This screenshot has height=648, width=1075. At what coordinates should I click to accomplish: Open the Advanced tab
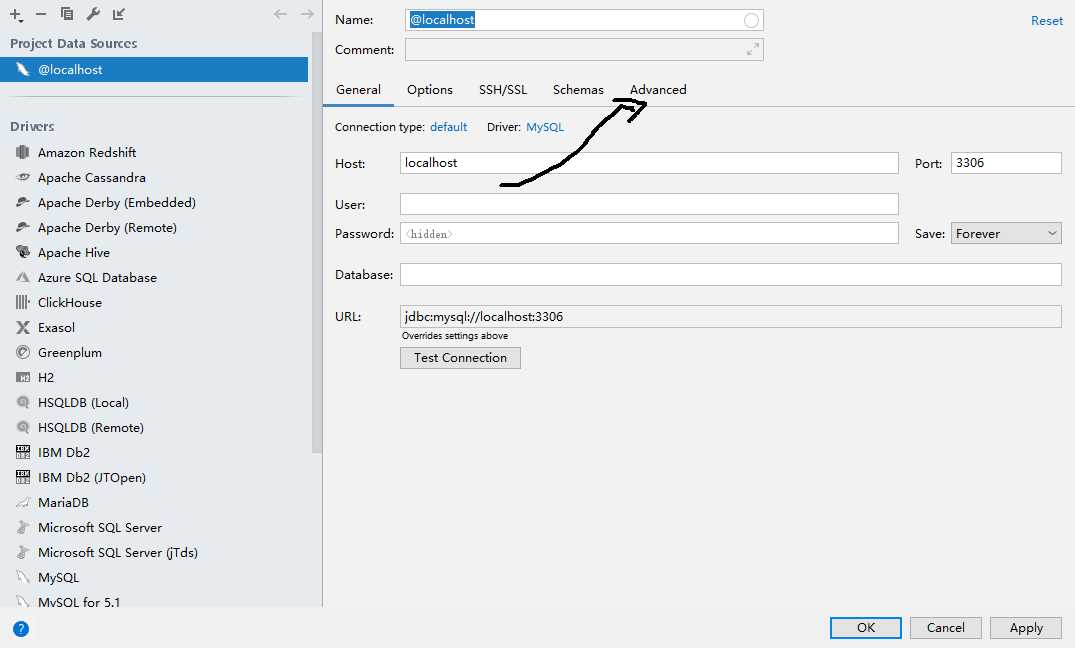tap(658, 90)
